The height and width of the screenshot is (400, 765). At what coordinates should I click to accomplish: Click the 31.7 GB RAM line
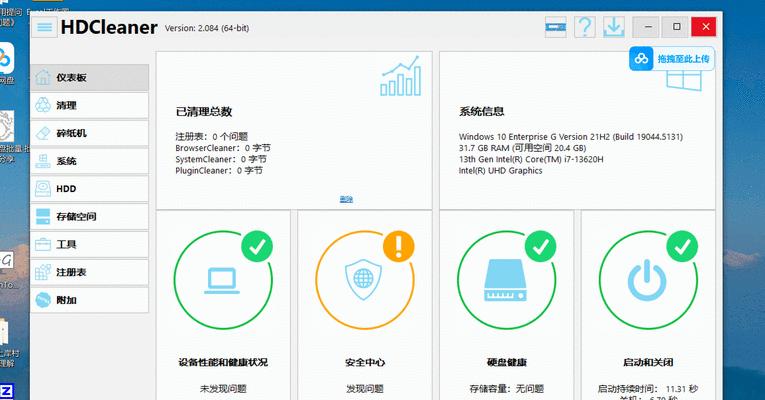point(523,148)
